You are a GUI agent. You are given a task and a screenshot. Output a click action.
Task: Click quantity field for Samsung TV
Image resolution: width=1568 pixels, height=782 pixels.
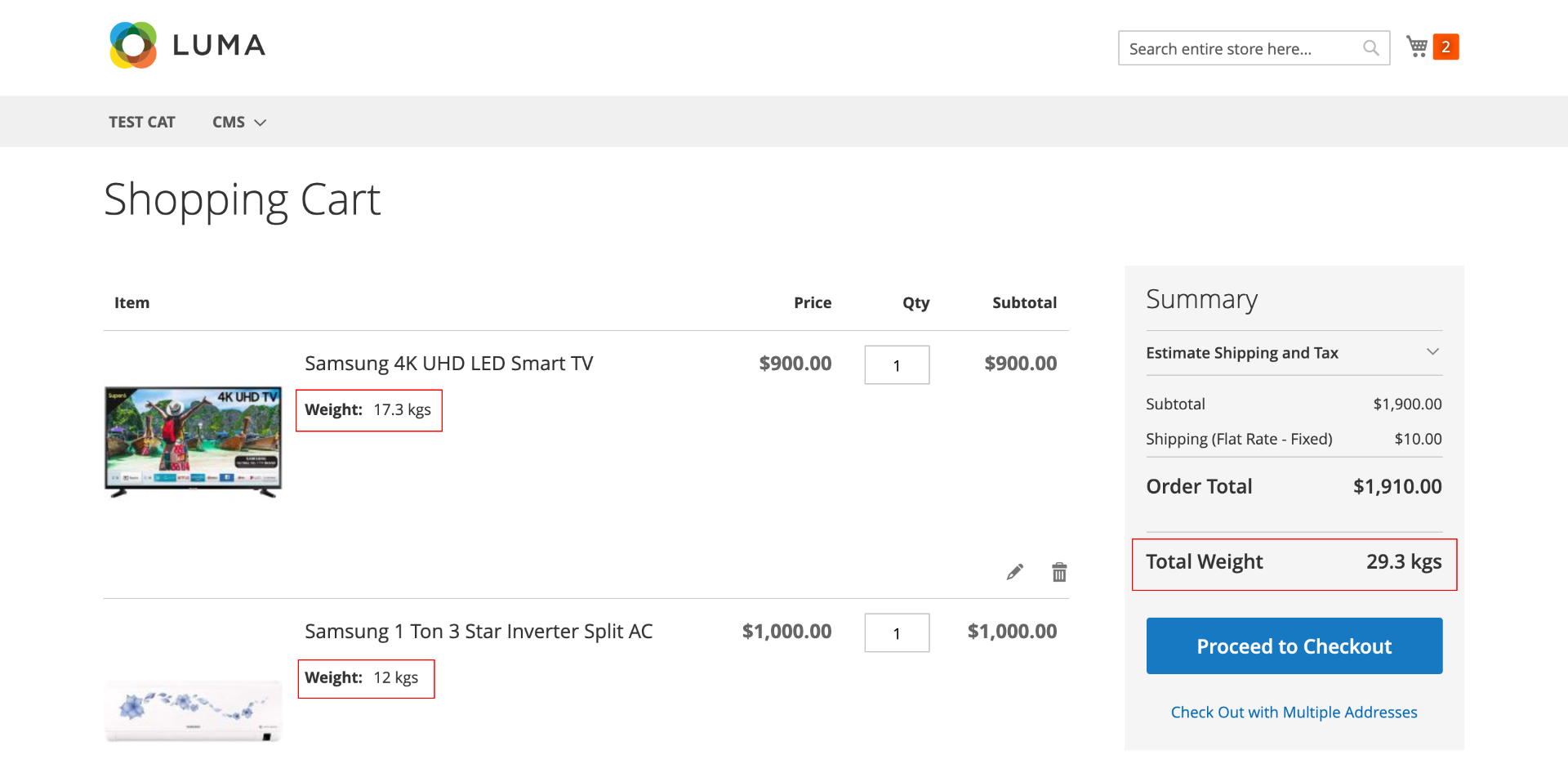point(897,364)
